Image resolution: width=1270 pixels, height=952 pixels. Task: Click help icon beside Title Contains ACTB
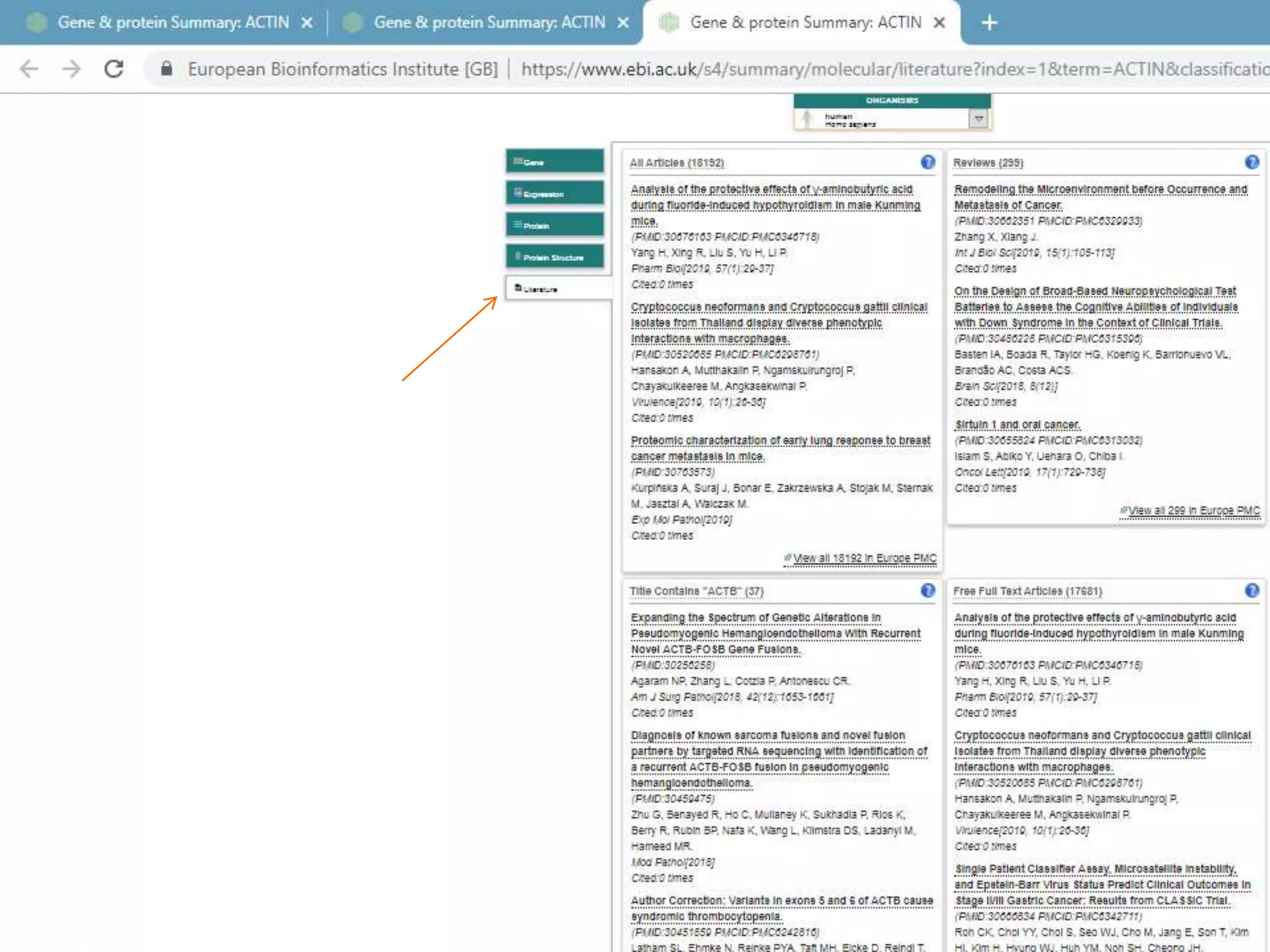(x=927, y=591)
